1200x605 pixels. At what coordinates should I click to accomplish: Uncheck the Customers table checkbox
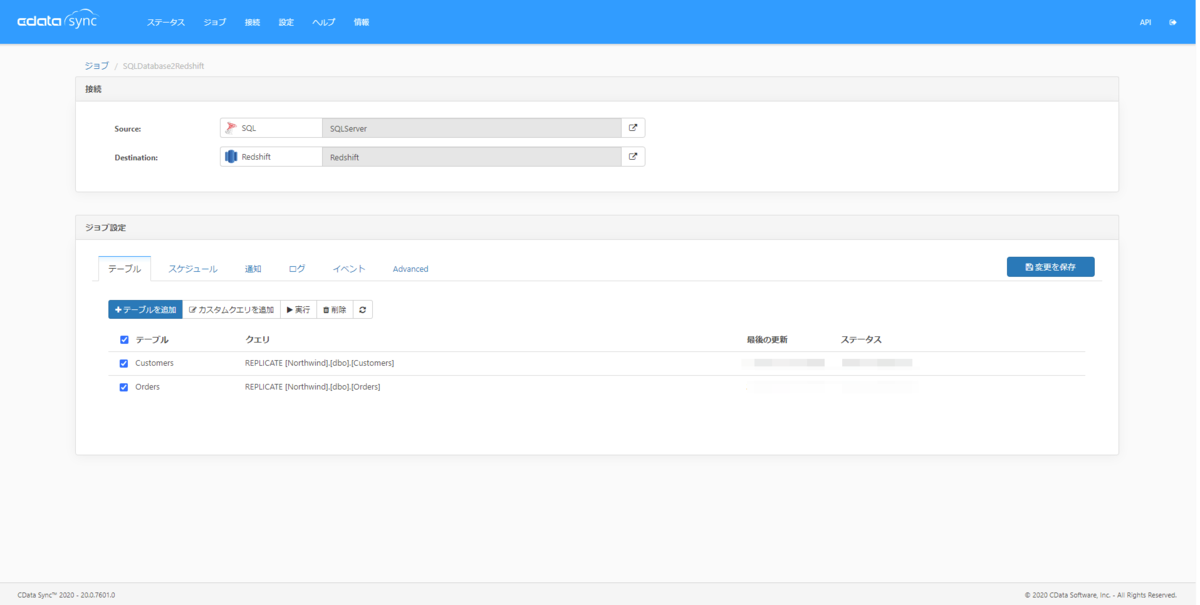click(124, 364)
